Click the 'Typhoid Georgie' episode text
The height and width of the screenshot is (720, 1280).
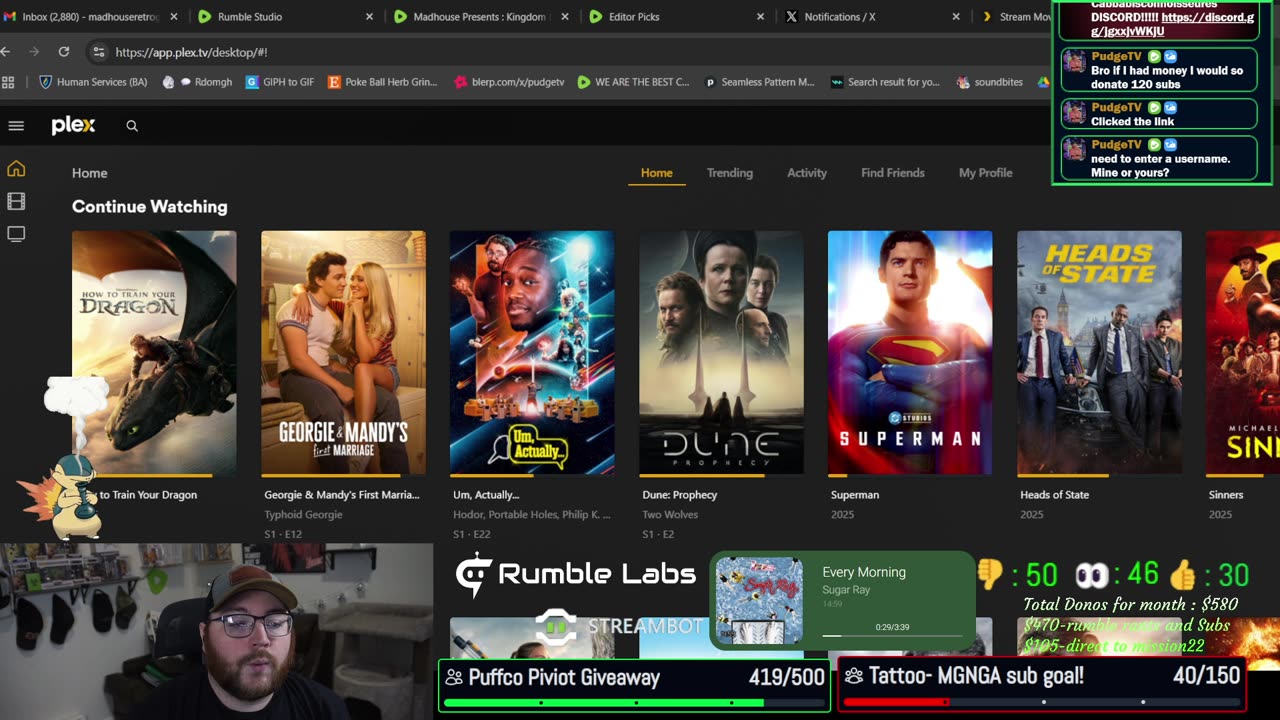pyautogui.click(x=303, y=515)
